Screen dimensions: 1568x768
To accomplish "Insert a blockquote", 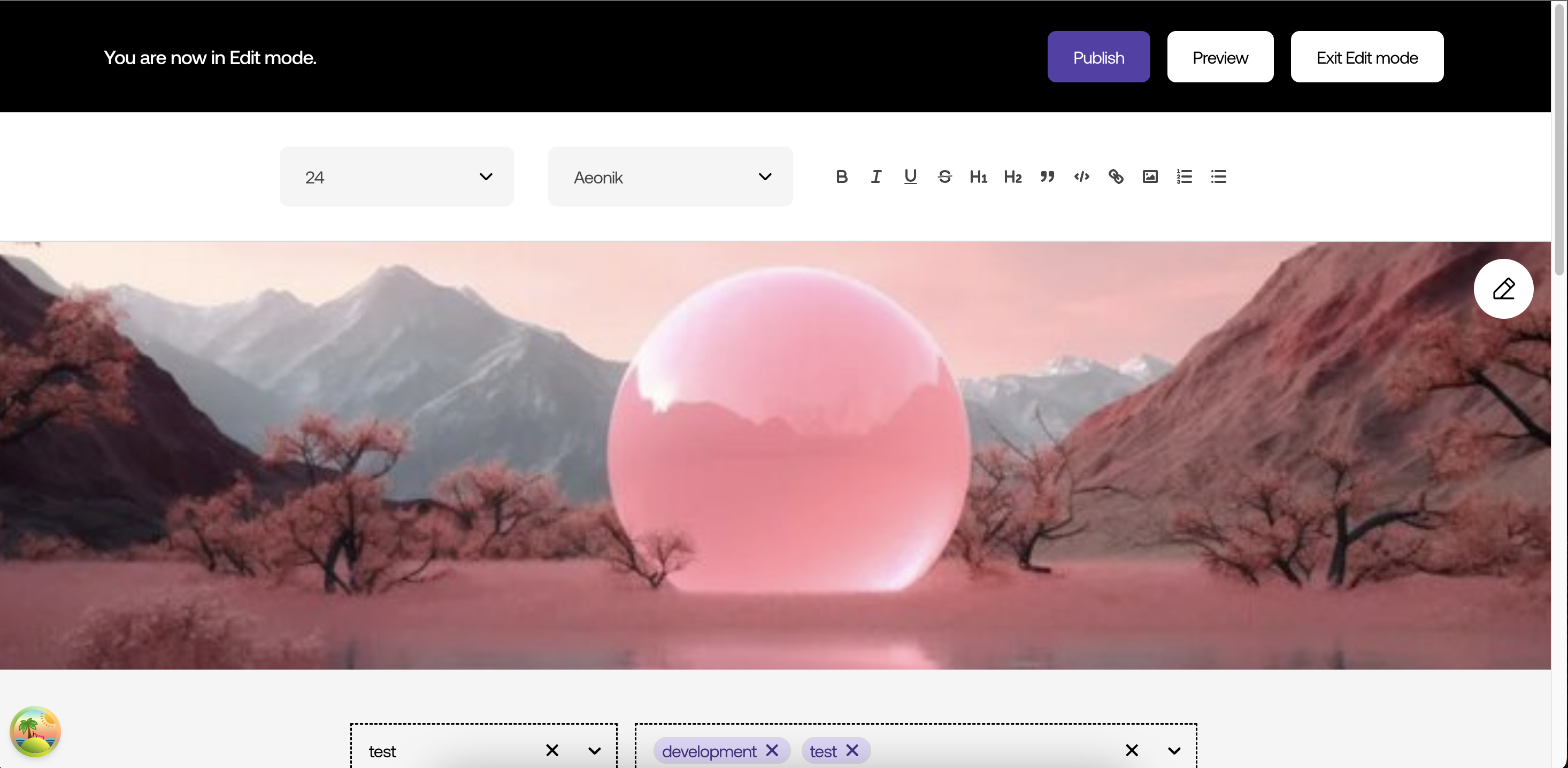I will [1047, 176].
